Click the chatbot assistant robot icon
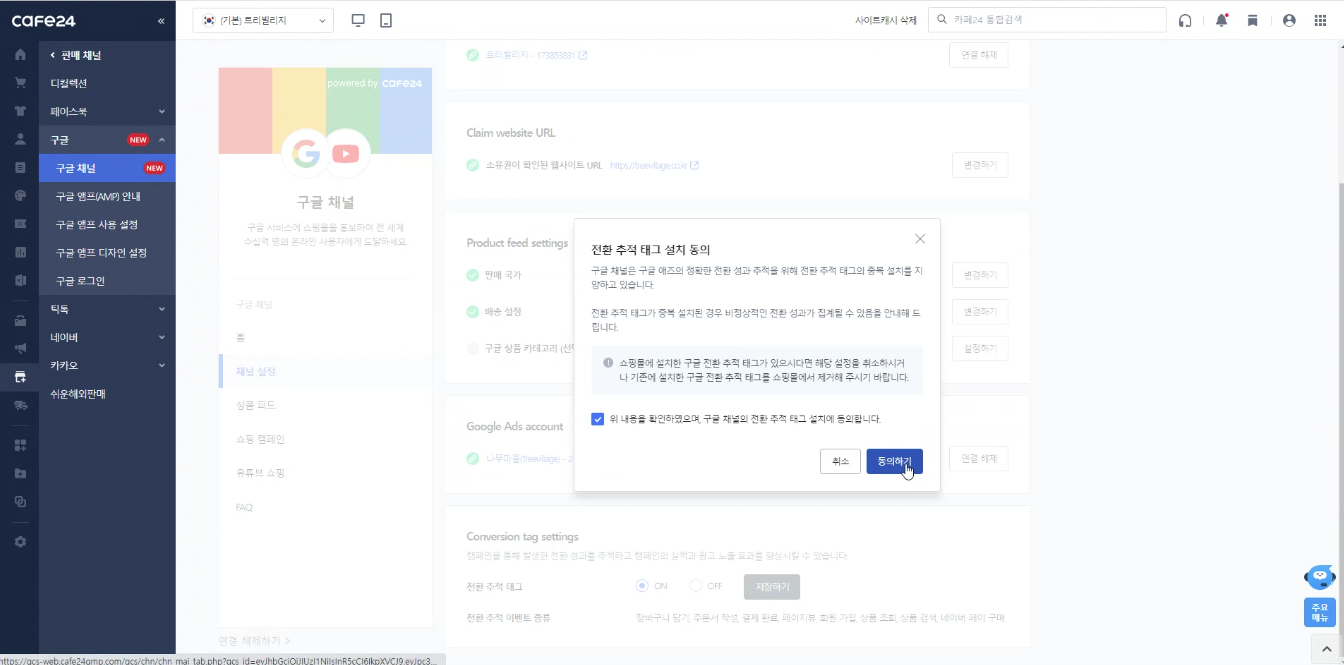Image resolution: width=1344 pixels, height=665 pixels. [x=1320, y=578]
